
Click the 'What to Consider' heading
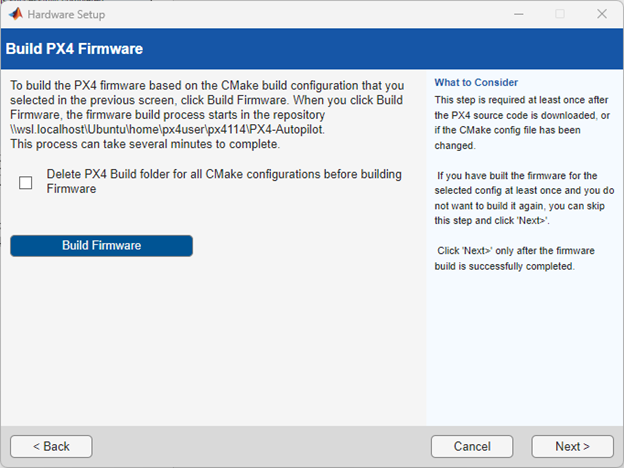point(476,83)
